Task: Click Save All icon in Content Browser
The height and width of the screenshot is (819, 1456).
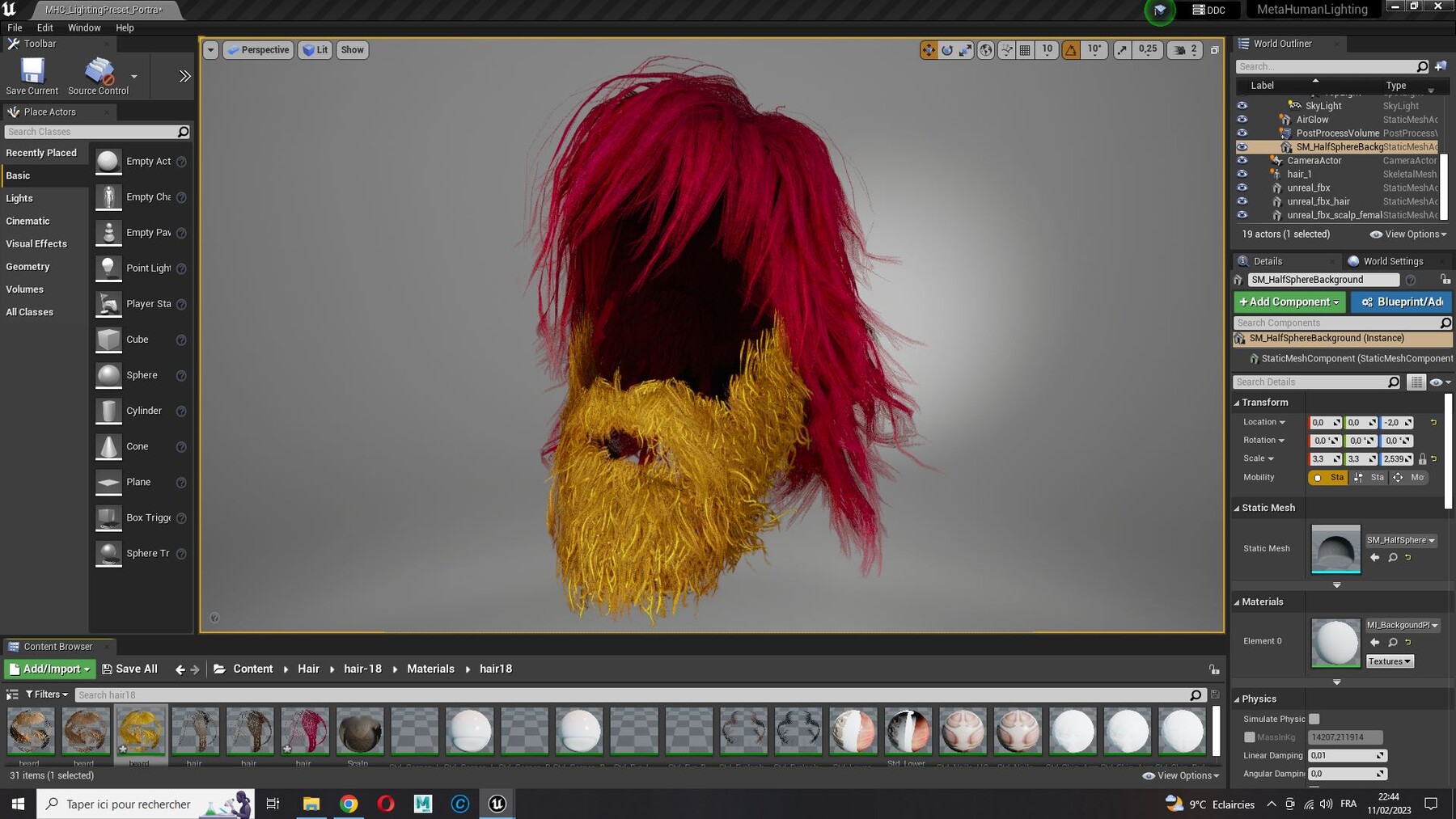Action: coord(129,669)
